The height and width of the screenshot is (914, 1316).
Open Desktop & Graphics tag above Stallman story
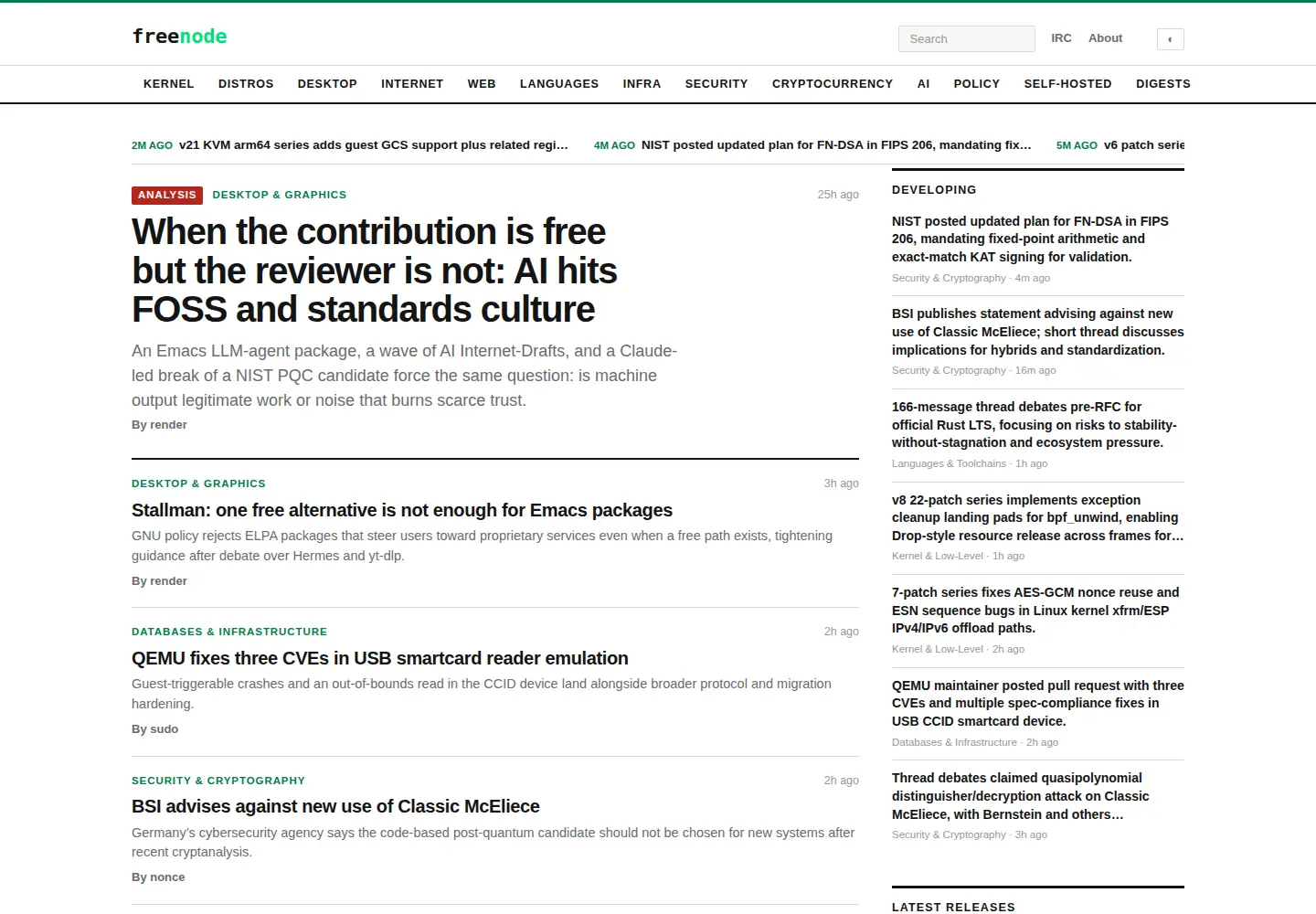198,484
